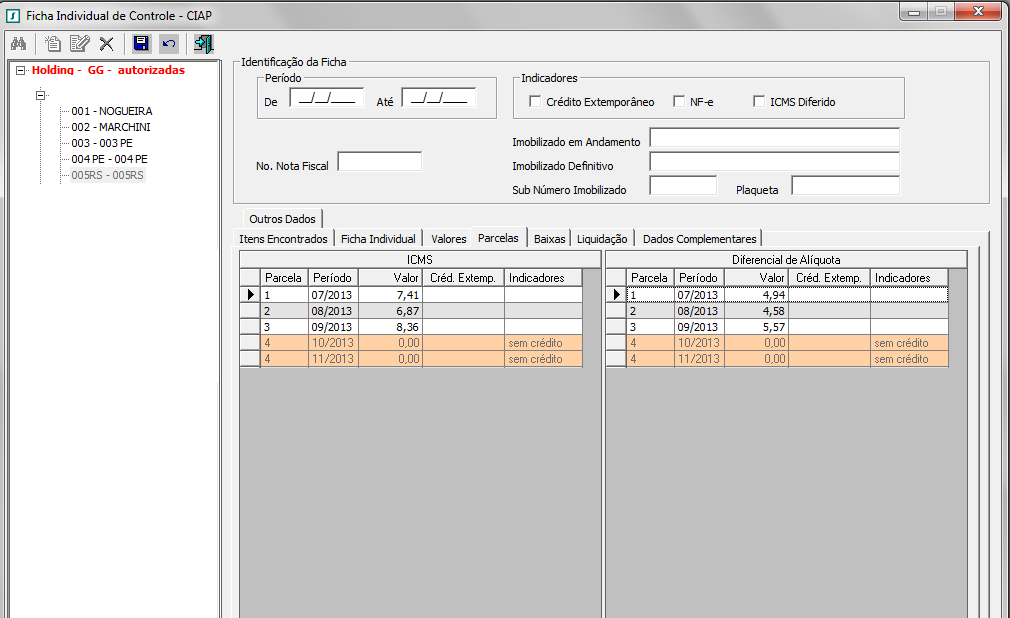Image resolution: width=1010 pixels, height=618 pixels.
Task: Open the Dados Complementares tab
Action: coord(699,239)
